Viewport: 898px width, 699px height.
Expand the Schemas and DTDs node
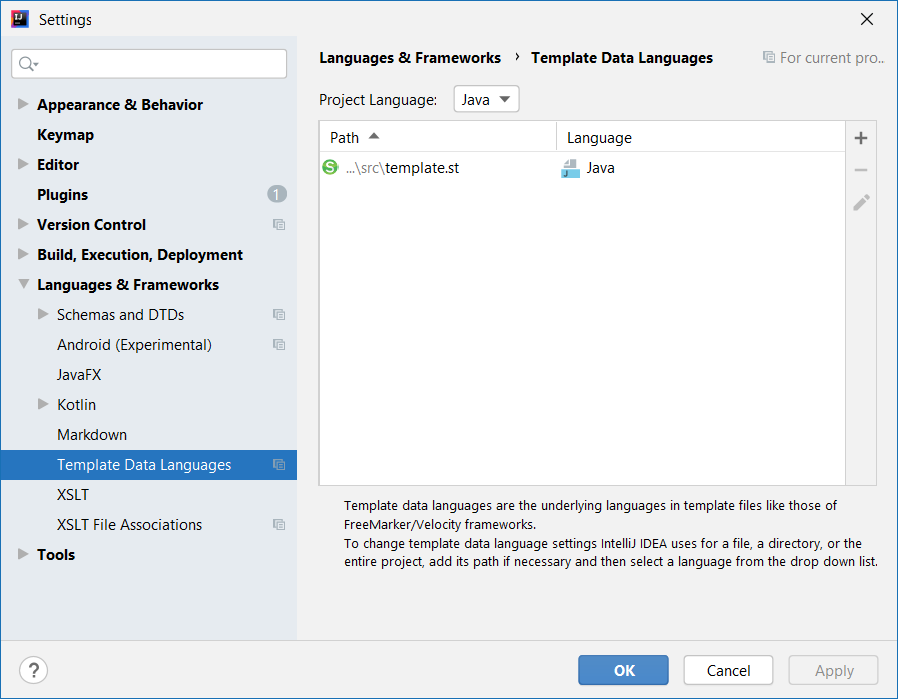tap(43, 314)
